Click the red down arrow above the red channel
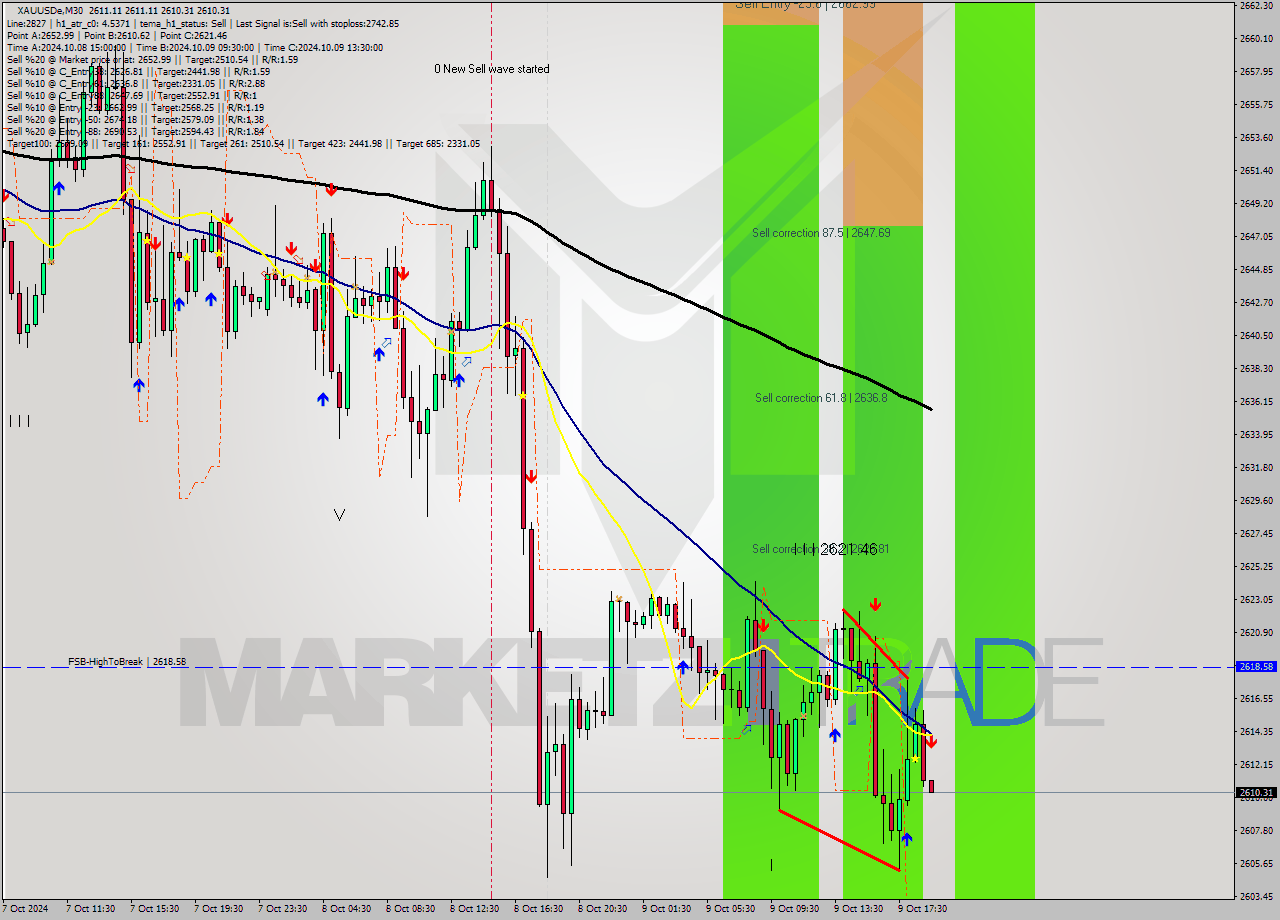The height and width of the screenshot is (920, 1280). tap(875, 604)
